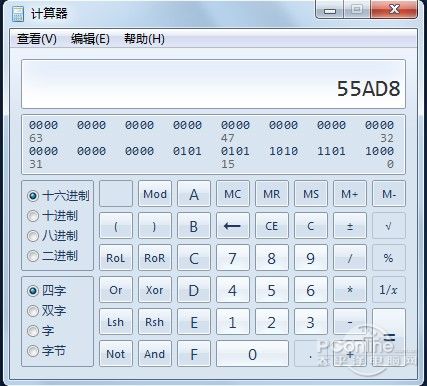Click the MC memory clear button

[233, 194]
